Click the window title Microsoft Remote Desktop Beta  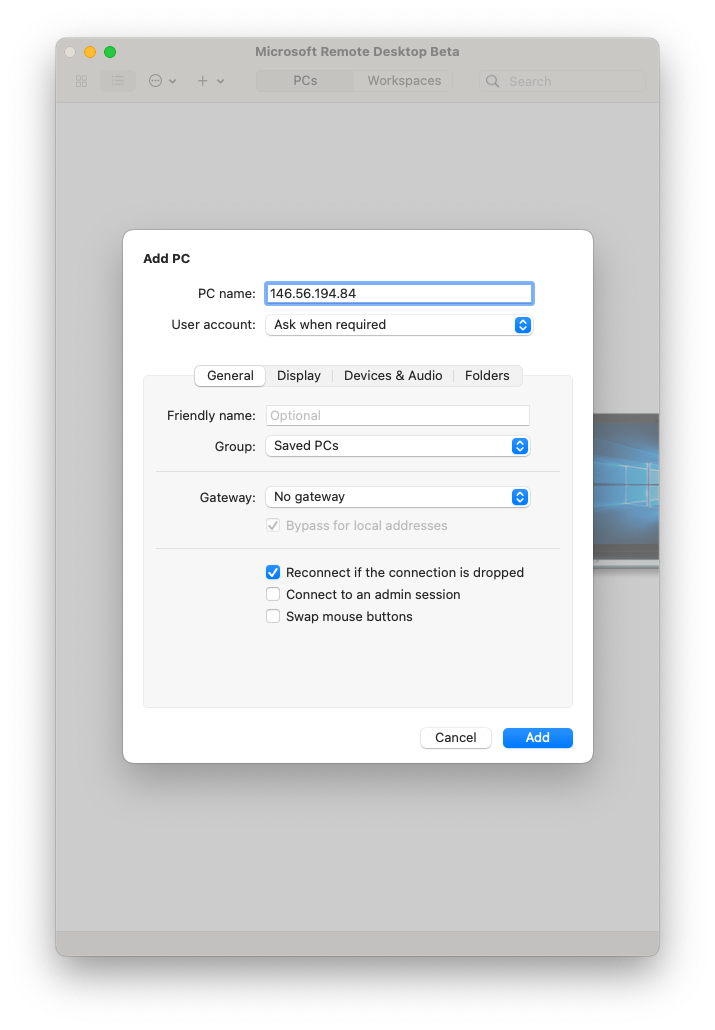[x=357, y=52]
